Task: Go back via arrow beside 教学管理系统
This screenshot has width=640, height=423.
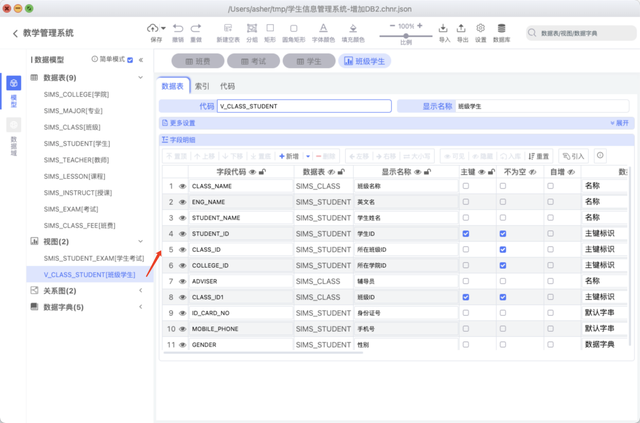Action: coord(15,33)
